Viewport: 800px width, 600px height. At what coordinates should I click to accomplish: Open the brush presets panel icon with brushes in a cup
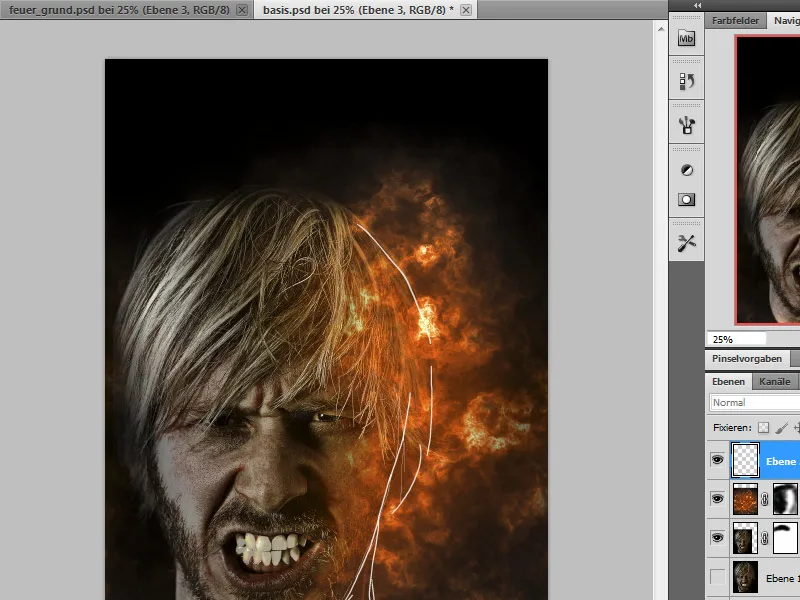(686, 125)
